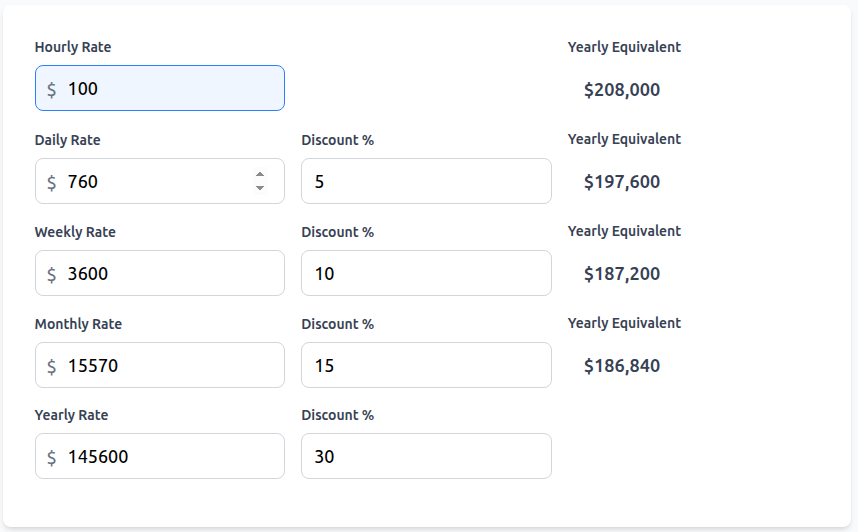Click the dollar sign in Daily Rate
858x532 pixels.
tap(52, 182)
